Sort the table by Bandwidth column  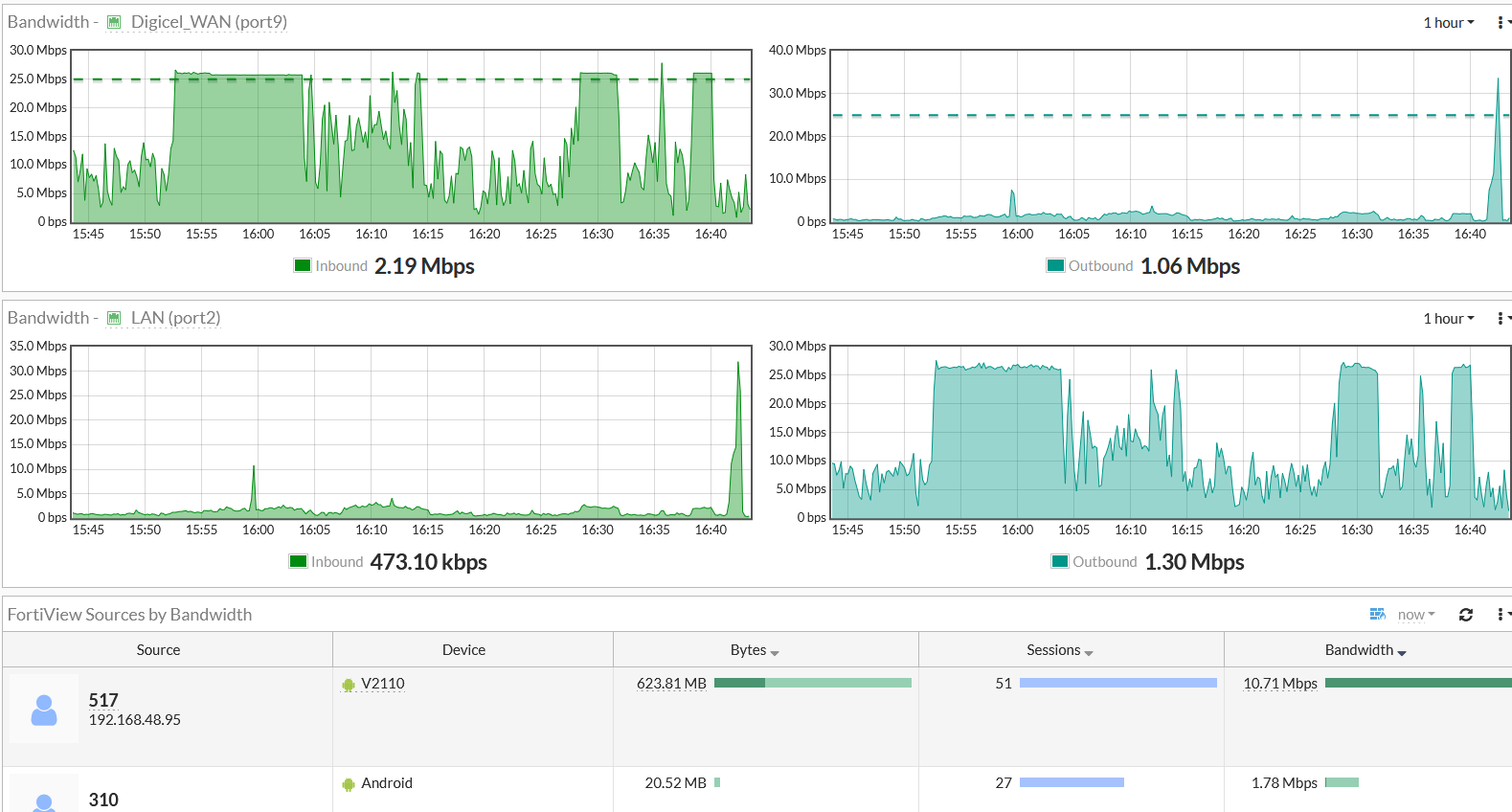tap(1365, 649)
